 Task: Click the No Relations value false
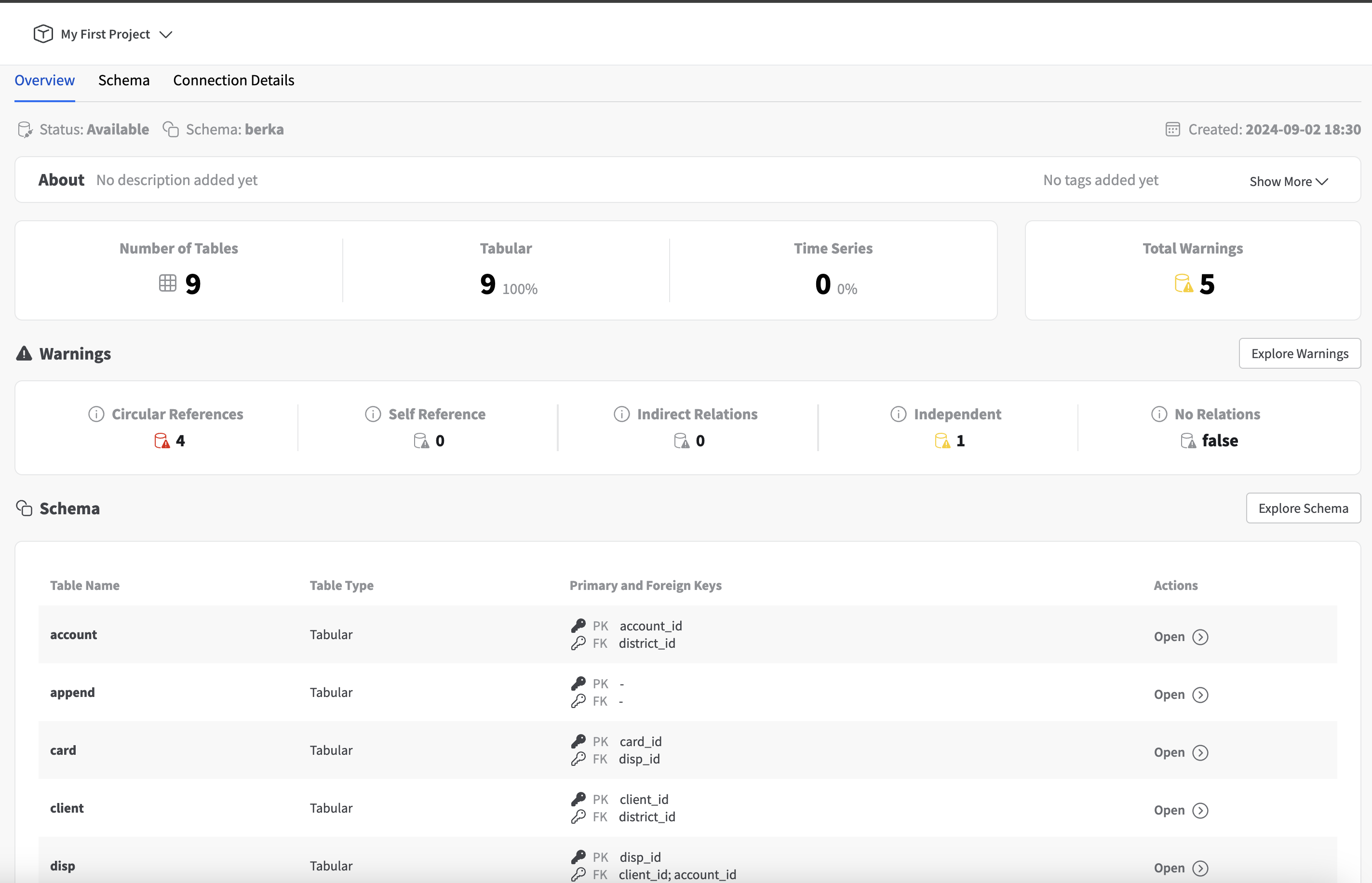[x=1220, y=441]
